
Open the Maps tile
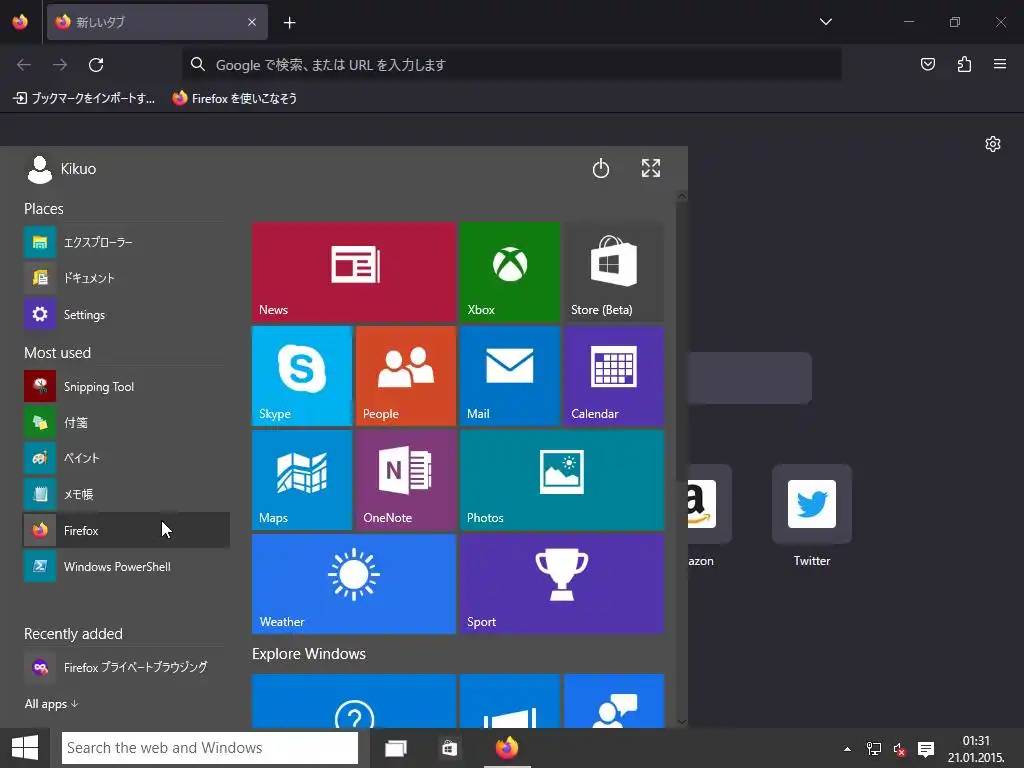click(x=302, y=480)
